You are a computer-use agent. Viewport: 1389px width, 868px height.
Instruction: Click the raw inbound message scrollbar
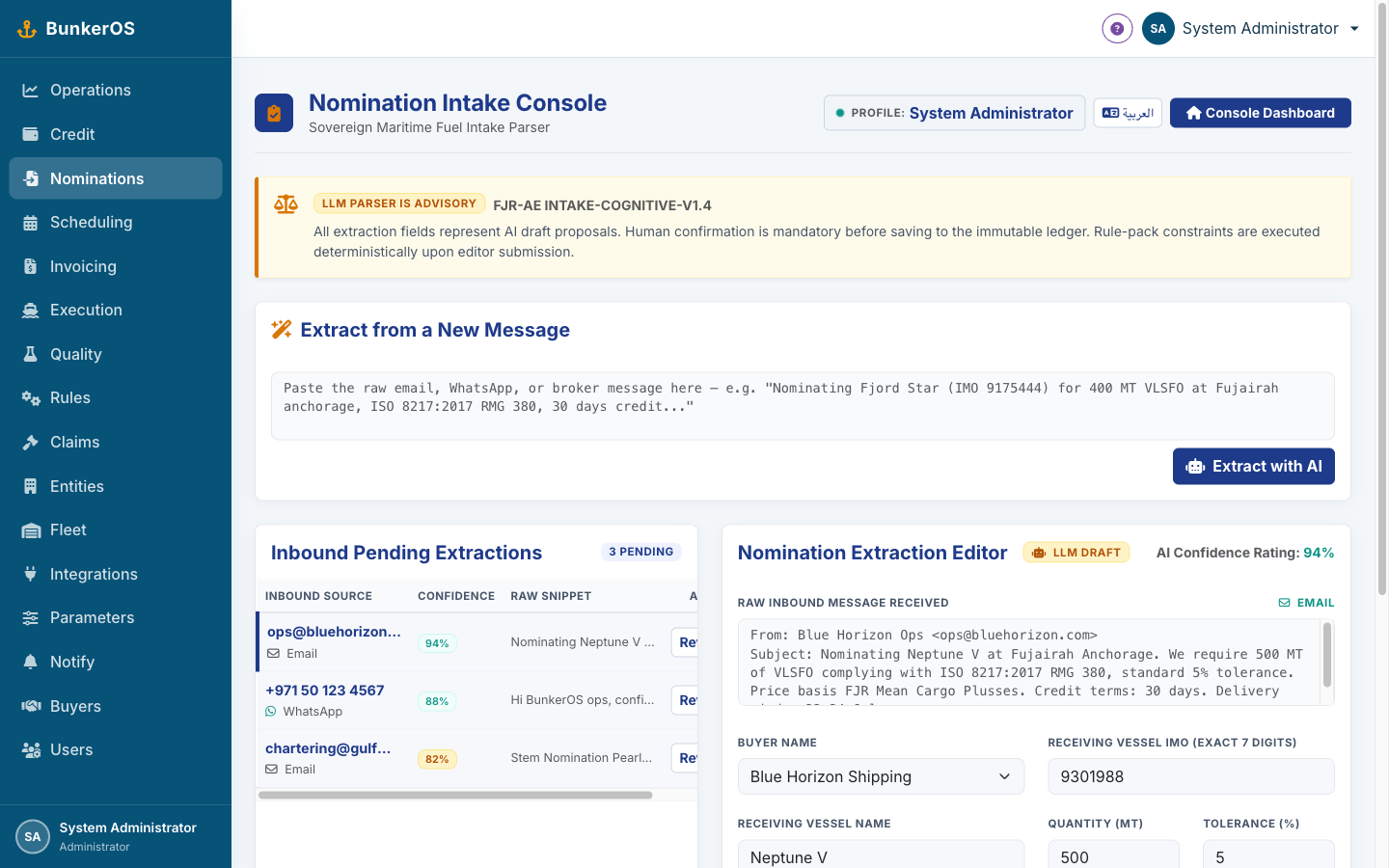tap(1327, 655)
